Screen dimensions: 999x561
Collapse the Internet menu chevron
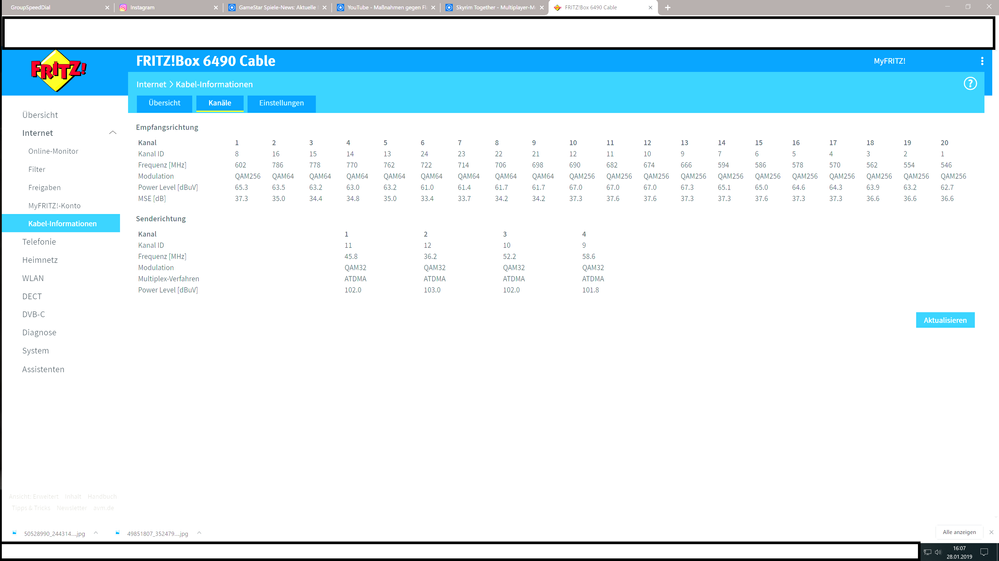coord(113,133)
